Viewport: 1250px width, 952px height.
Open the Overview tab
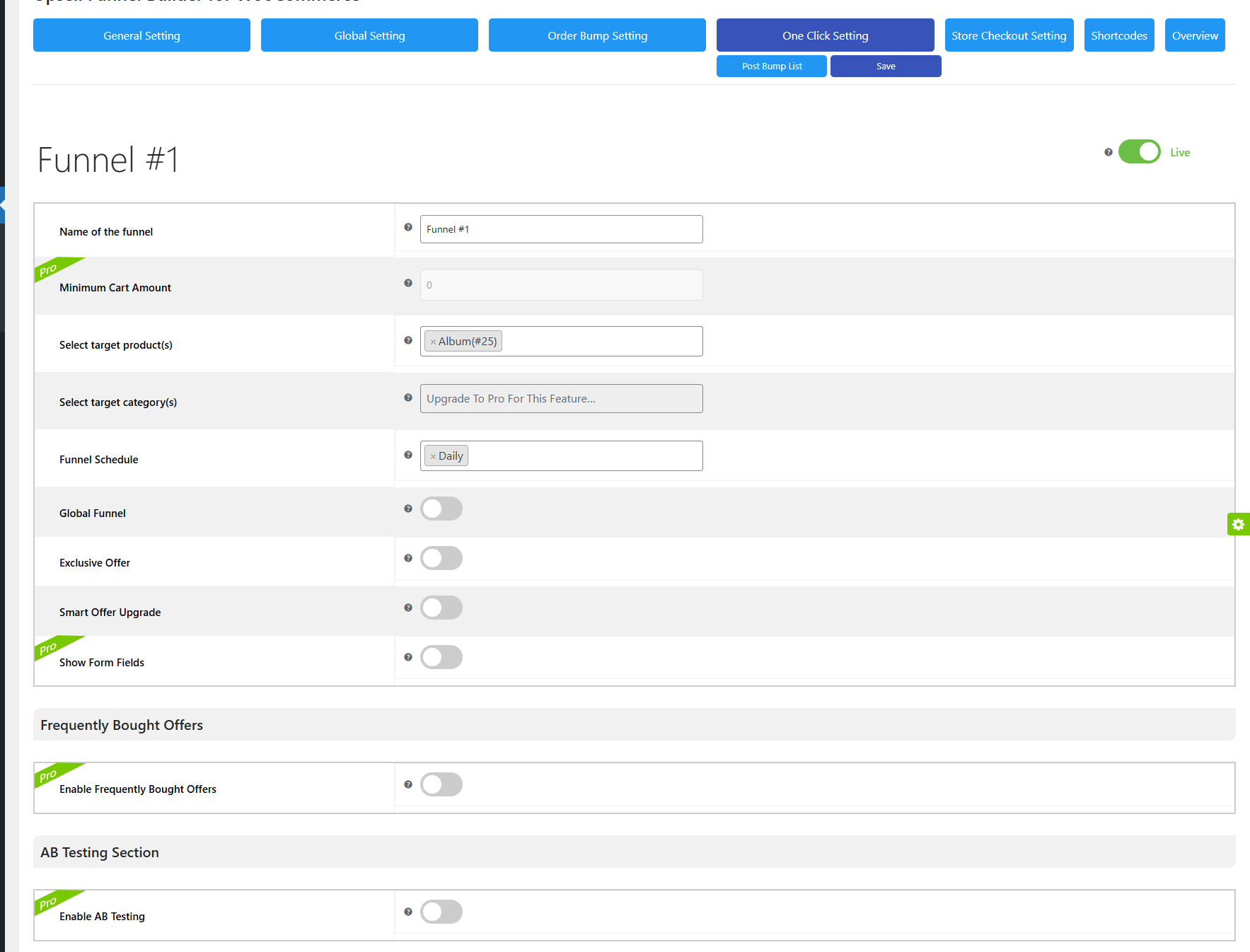(x=1195, y=35)
